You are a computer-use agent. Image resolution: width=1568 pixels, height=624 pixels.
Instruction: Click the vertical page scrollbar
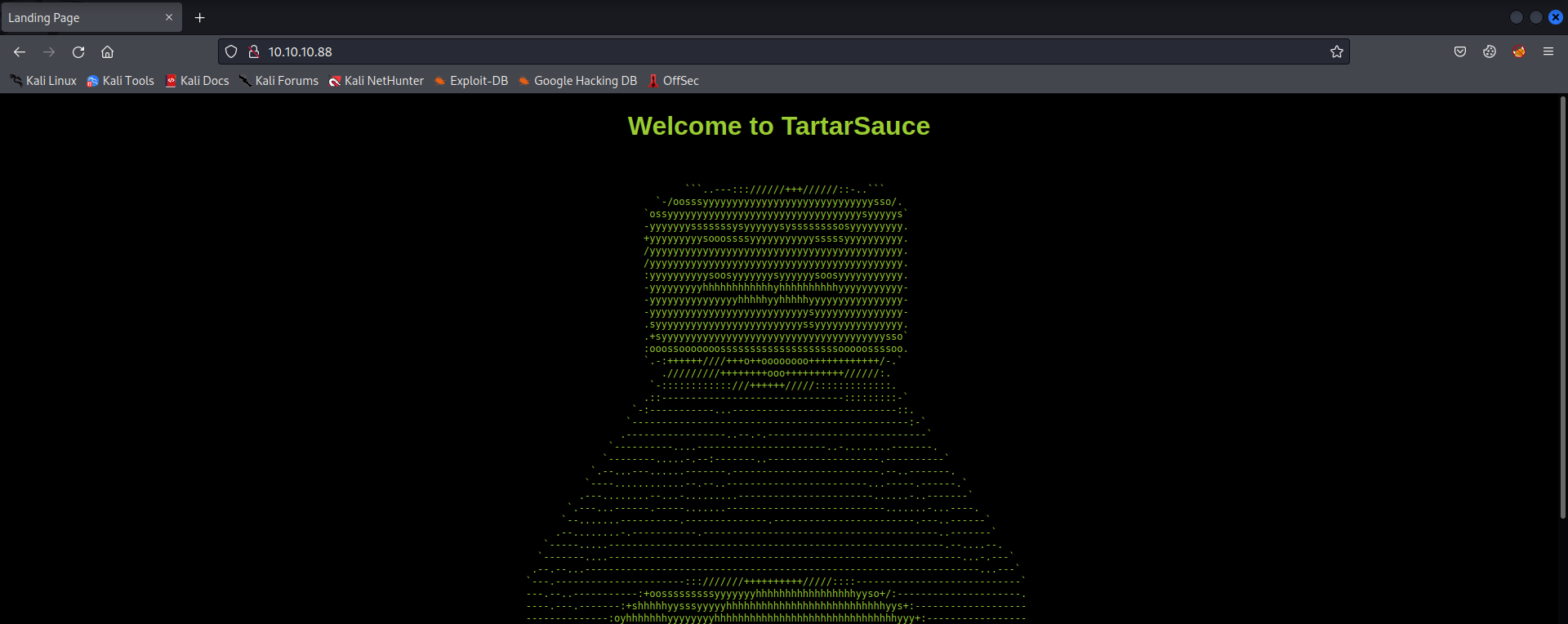pyautogui.click(x=1562, y=308)
